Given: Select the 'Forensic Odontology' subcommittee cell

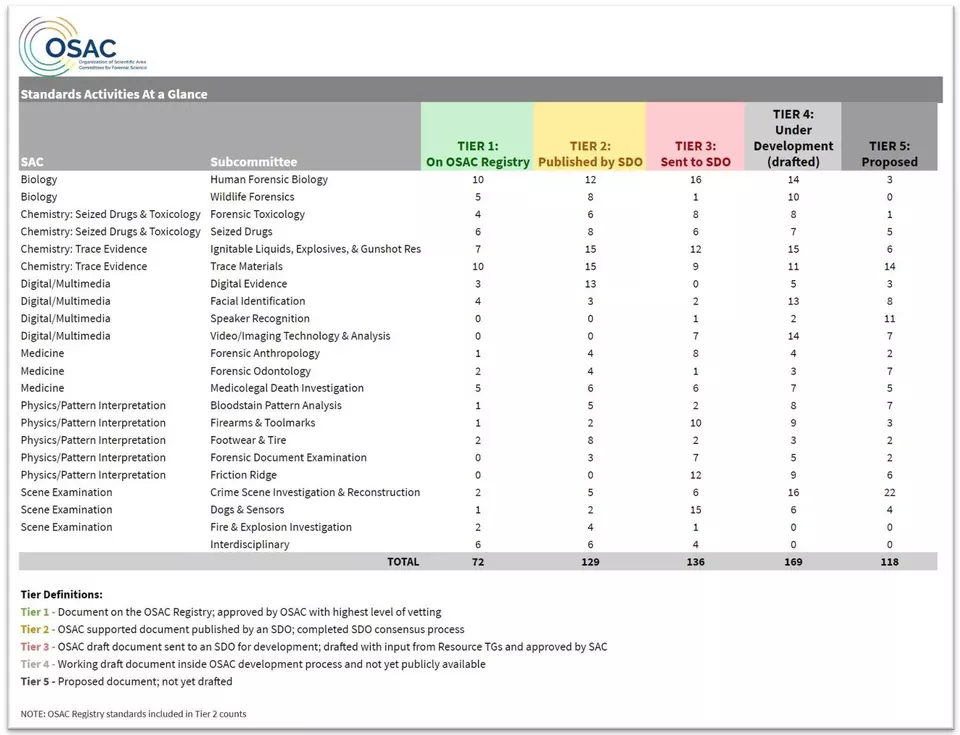Looking at the screenshot, I should tap(260, 371).
